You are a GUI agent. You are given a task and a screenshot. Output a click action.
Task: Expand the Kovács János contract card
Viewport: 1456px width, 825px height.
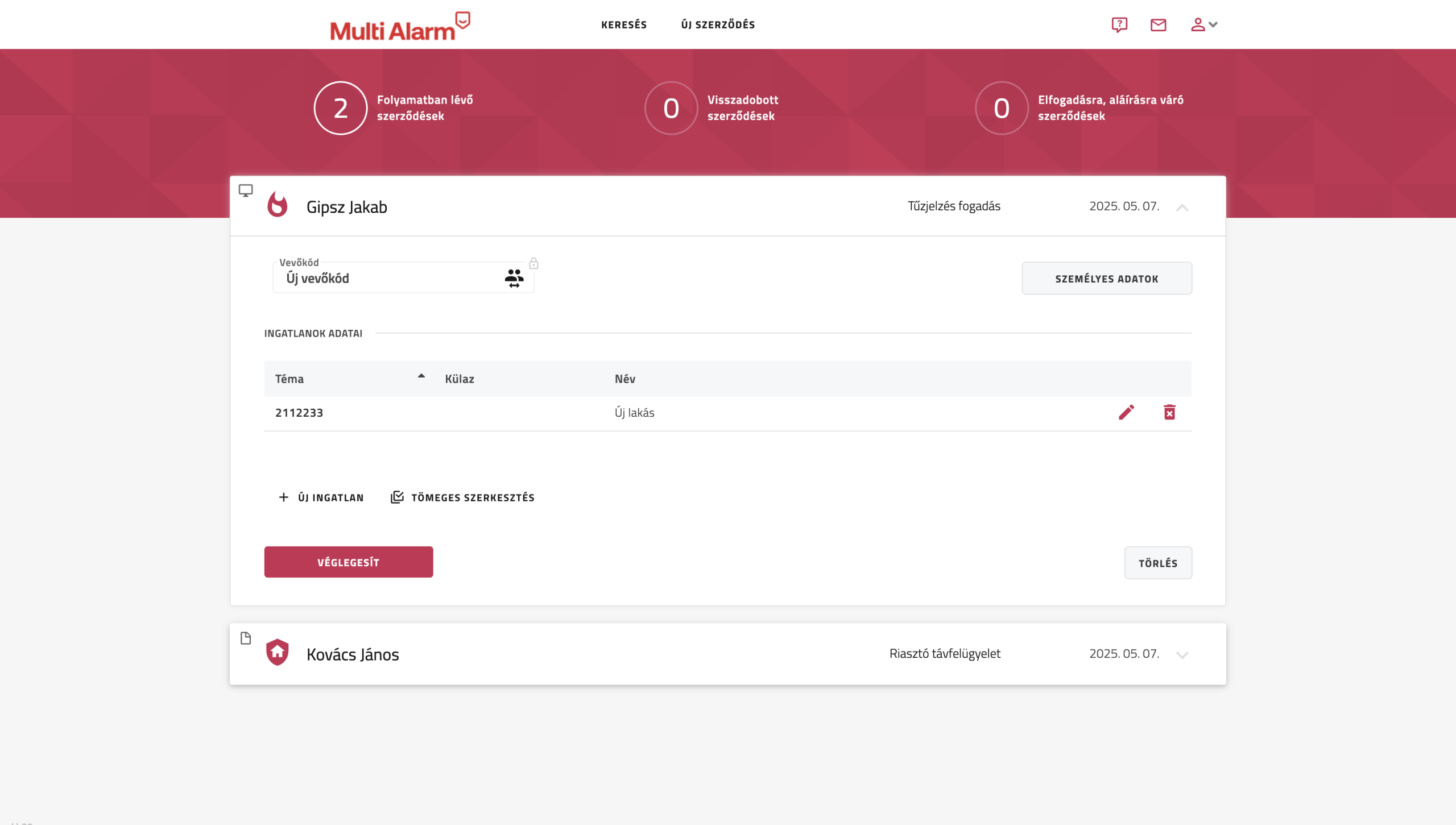[x=1182, y=655]
